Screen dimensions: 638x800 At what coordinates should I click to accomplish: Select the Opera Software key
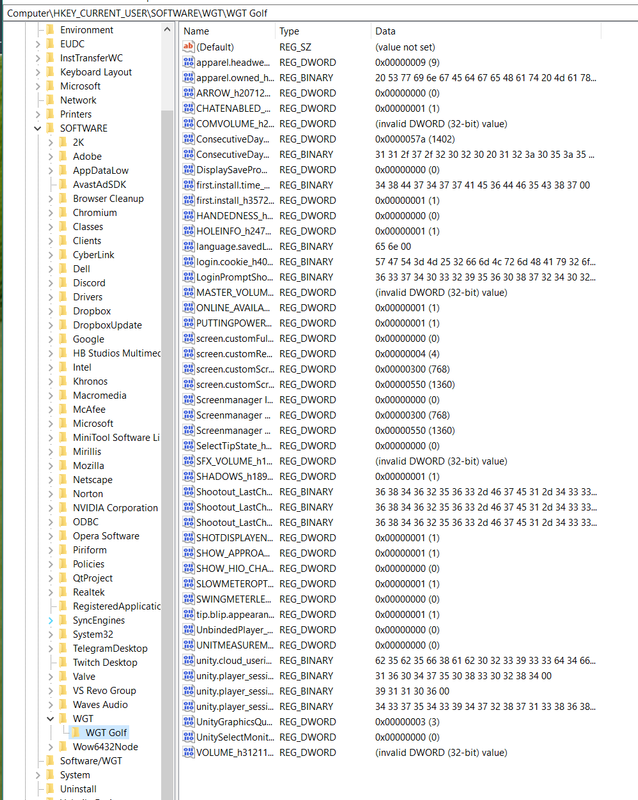point(106,536)
